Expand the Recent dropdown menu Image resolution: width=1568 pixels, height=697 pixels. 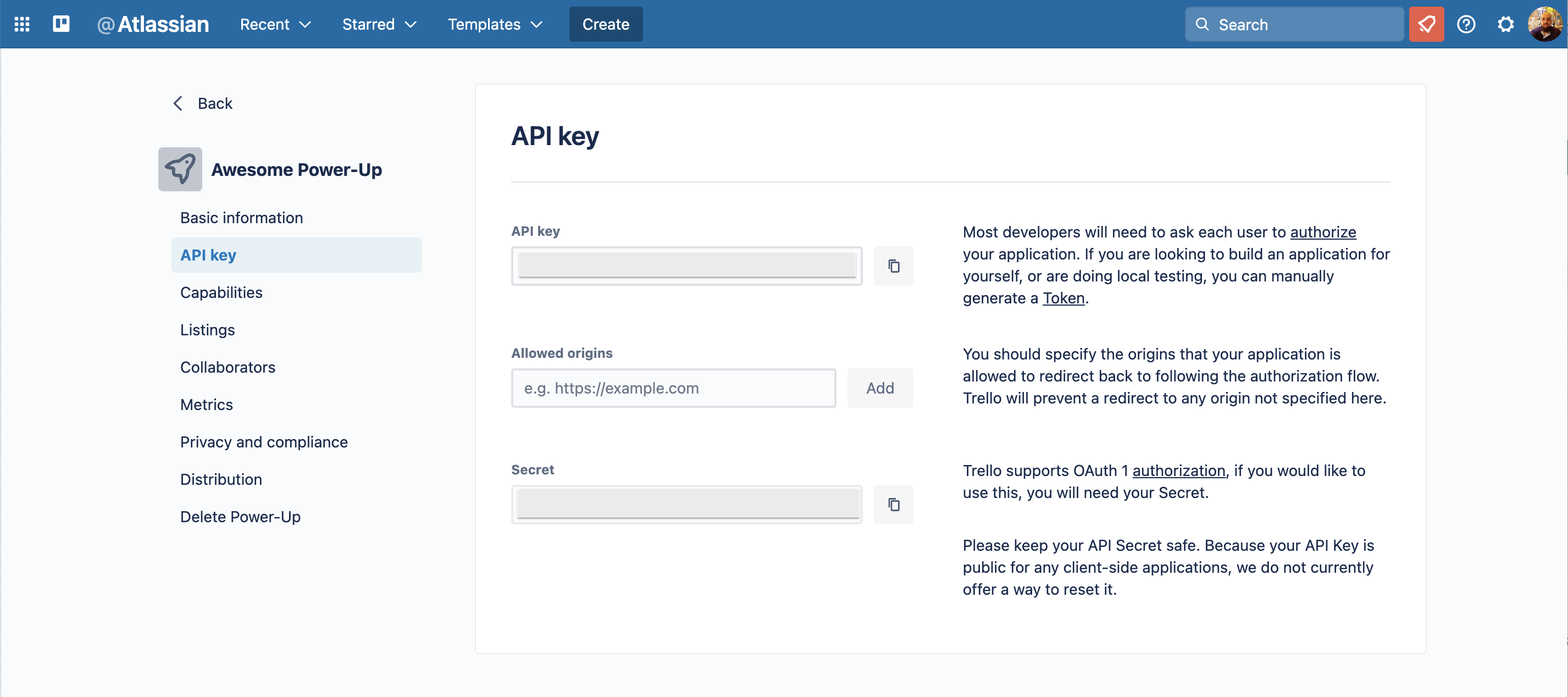pyautogui.click(x=275, y=24)
